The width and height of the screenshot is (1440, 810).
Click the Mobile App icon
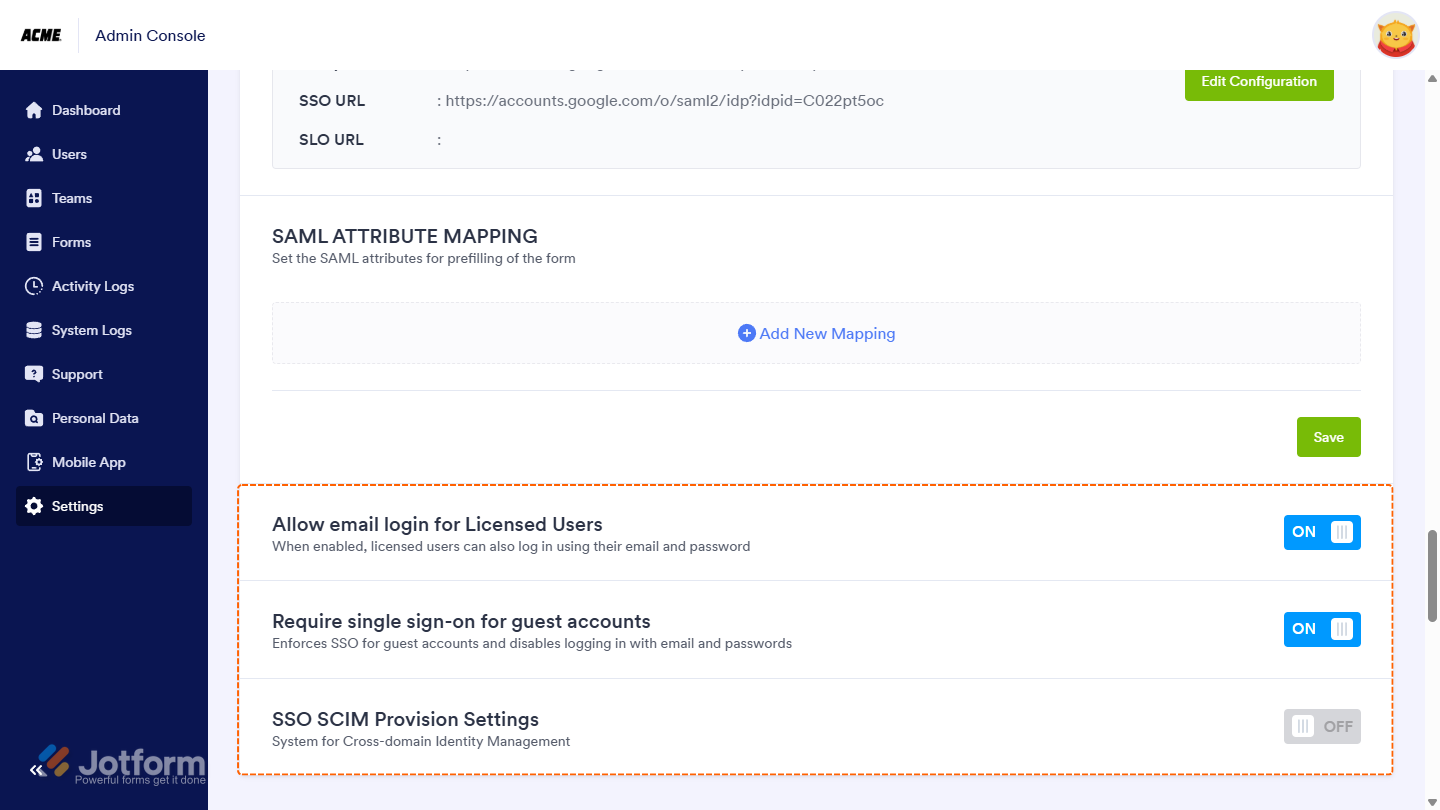click(34, 462)
